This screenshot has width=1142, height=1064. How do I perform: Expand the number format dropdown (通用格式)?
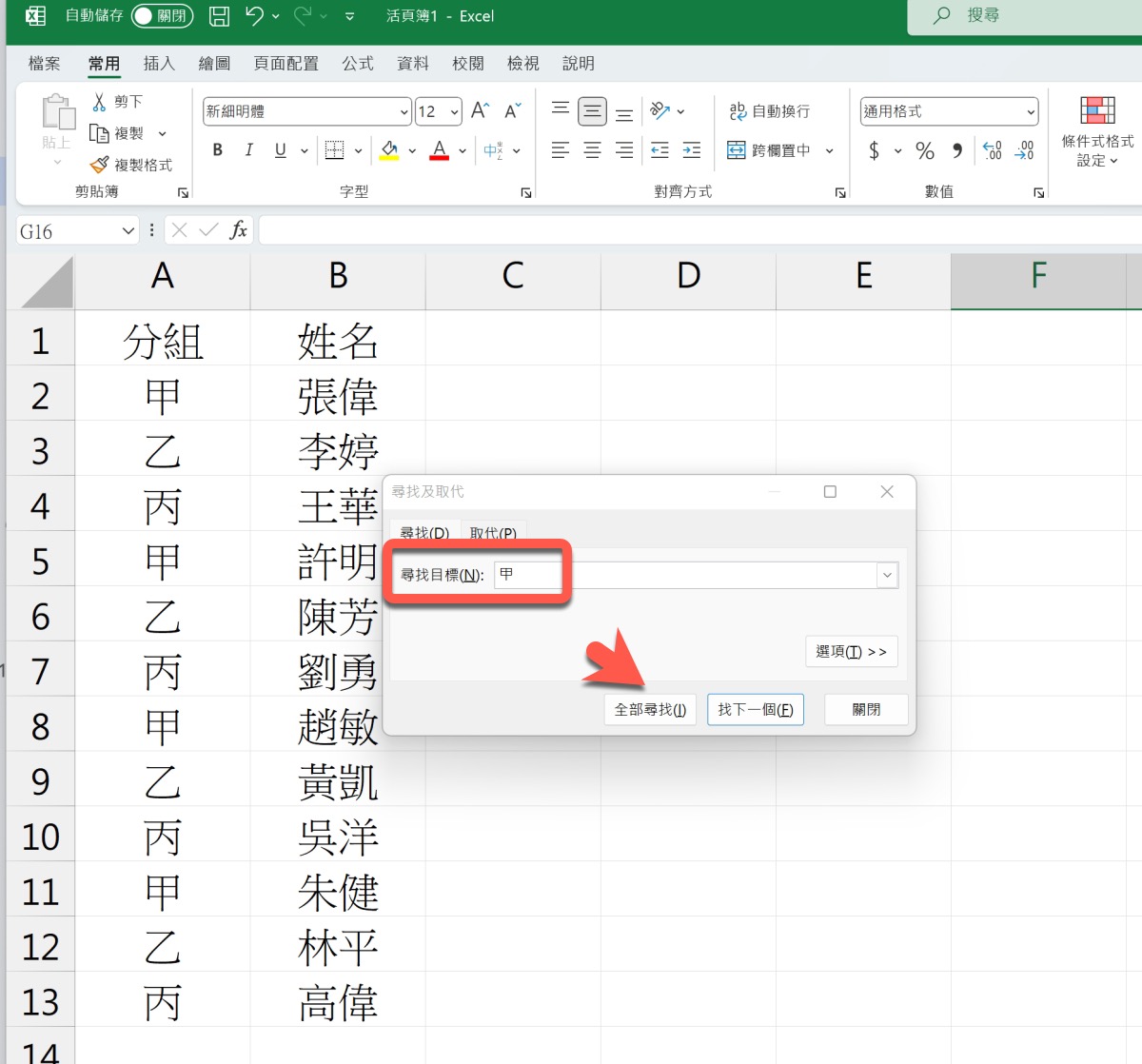point(1030,112)
